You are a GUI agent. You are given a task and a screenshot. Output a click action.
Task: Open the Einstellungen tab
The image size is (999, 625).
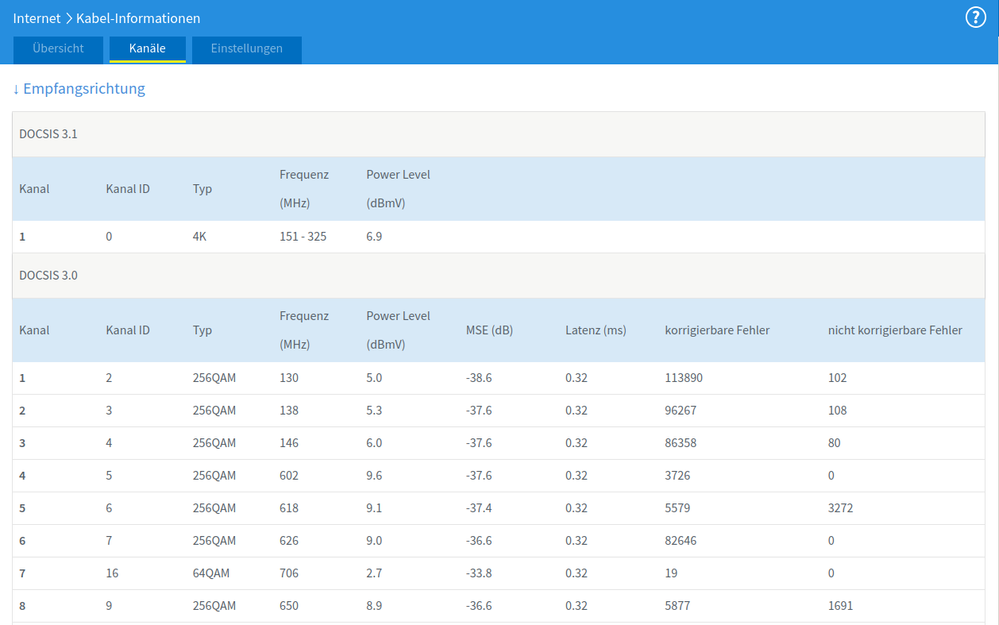(247, 49)
